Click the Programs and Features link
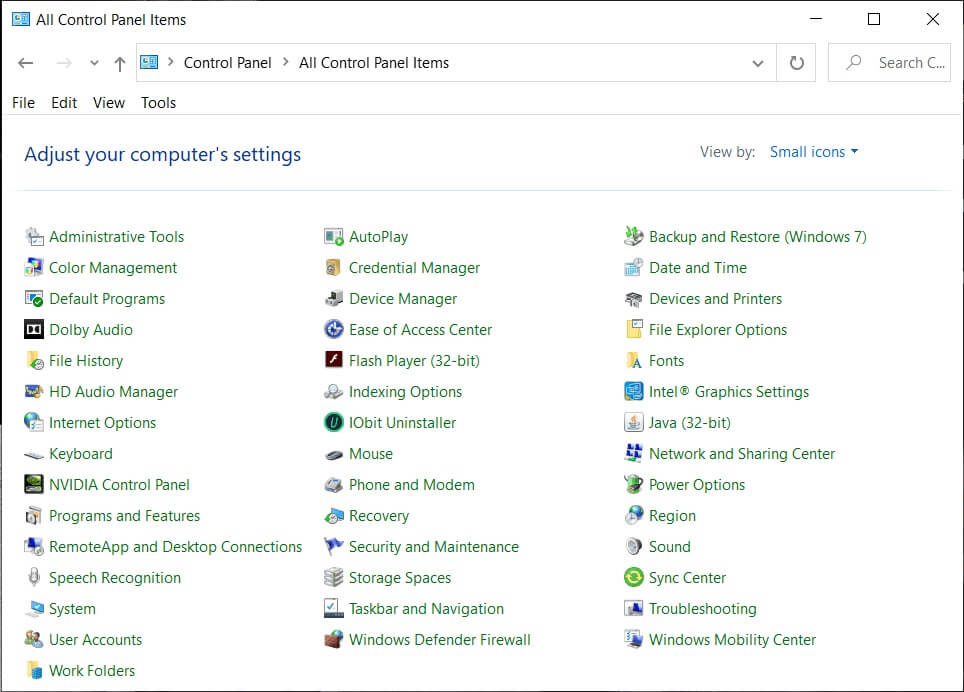The image size is (964, 692). pyautogui.click(x=124, y=516)
